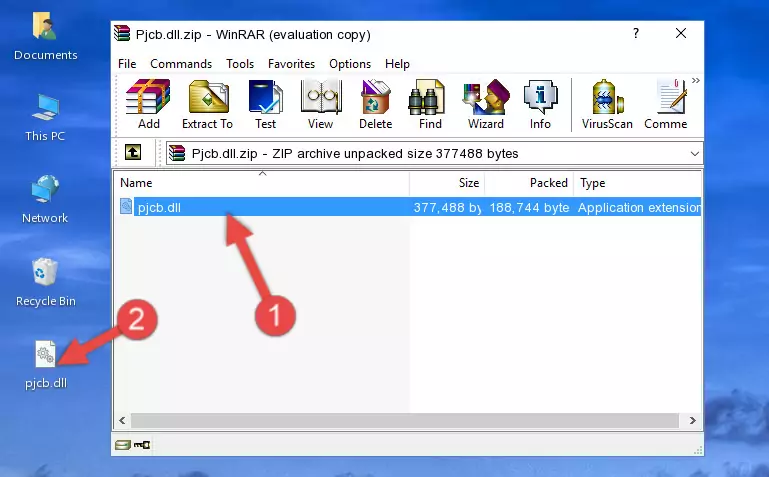This screenshot has width=769, height=477.
Task: Open the View file tool
Action: [x=321, y=104]
